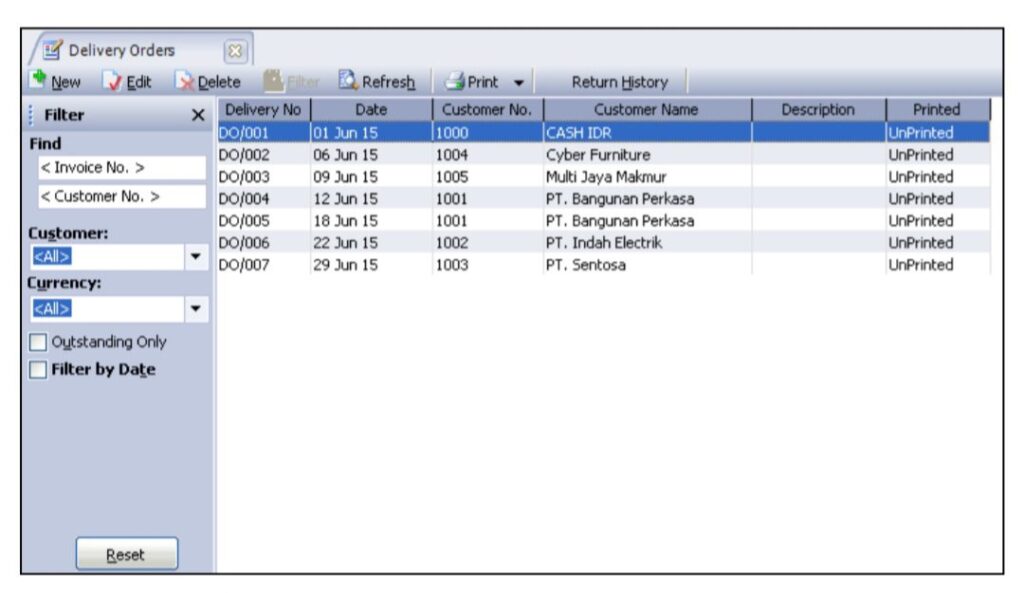Click the New delivery order icon
The height and width of the screenshot is (593, 1024).
[39, 80]
